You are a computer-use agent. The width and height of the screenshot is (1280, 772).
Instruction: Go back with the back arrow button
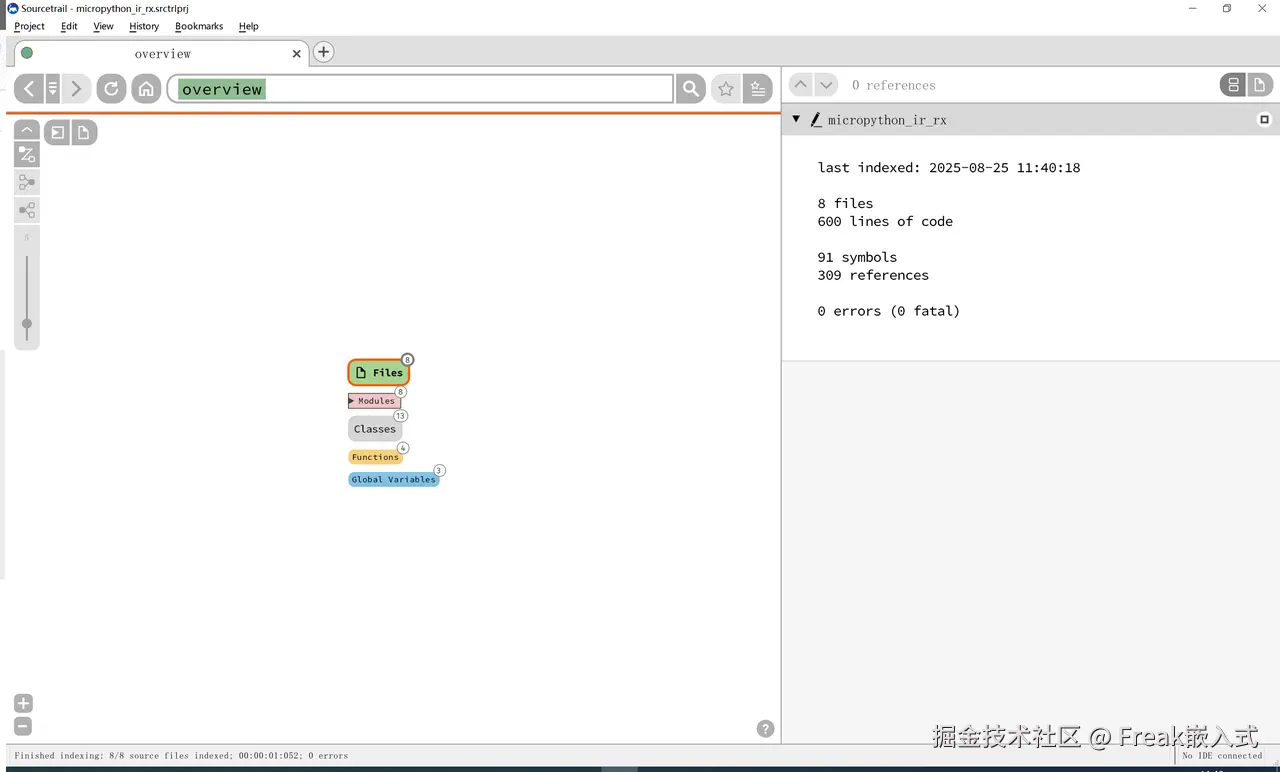29,89
